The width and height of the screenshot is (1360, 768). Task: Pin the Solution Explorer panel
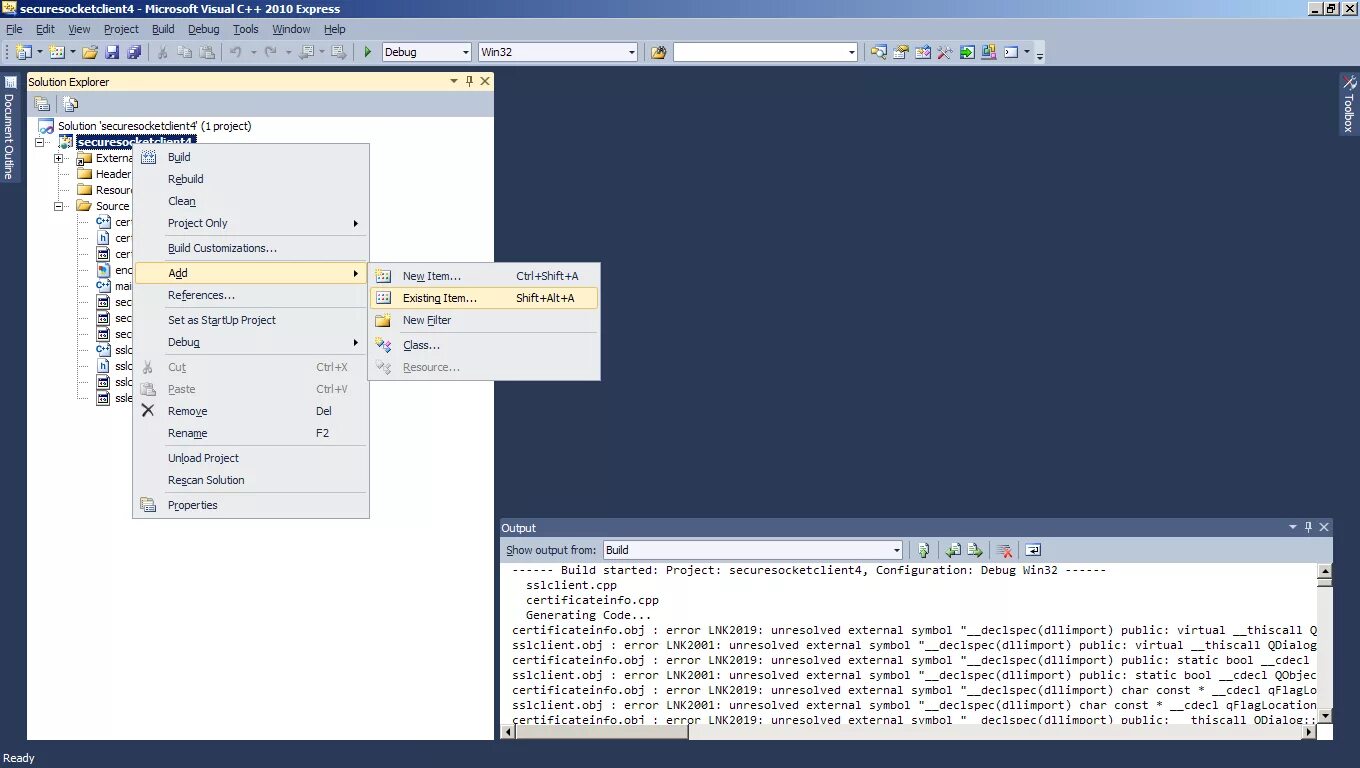470,81
